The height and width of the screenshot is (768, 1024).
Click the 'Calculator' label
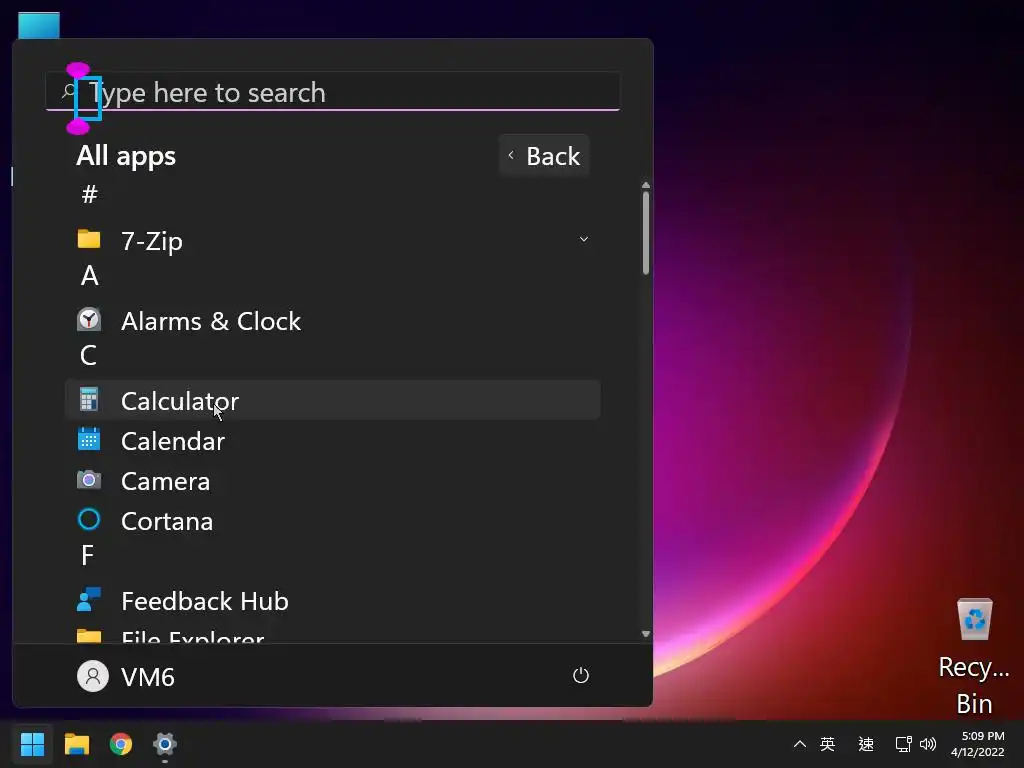point(180,401)
